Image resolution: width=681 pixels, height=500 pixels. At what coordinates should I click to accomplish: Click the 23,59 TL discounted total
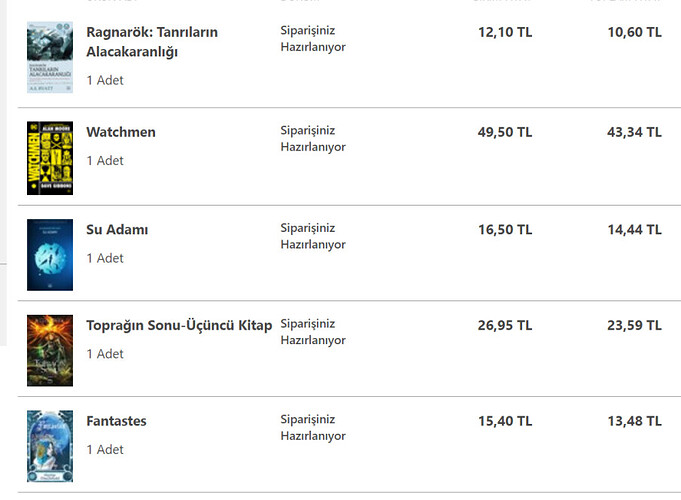pyautogui.click(x=634, y=325)
